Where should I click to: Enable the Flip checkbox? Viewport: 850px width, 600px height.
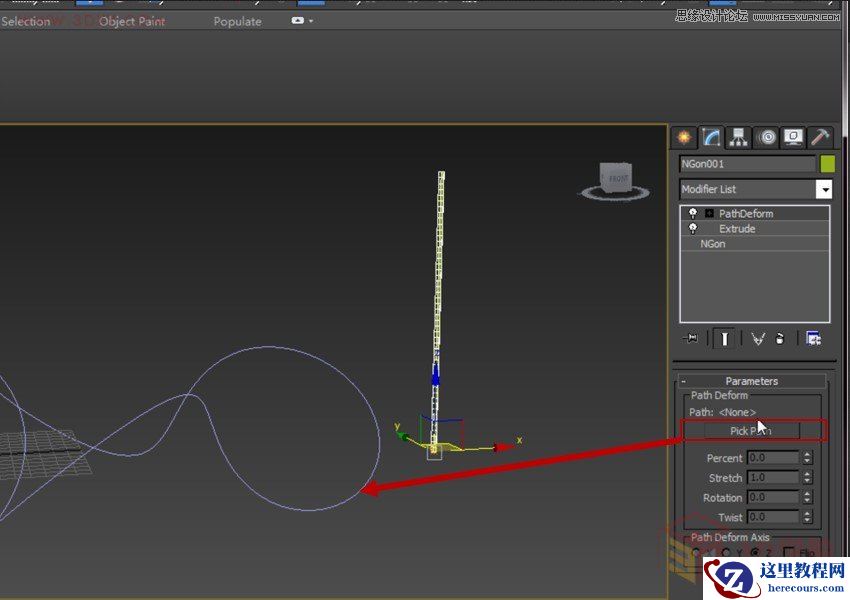point(788,550)
